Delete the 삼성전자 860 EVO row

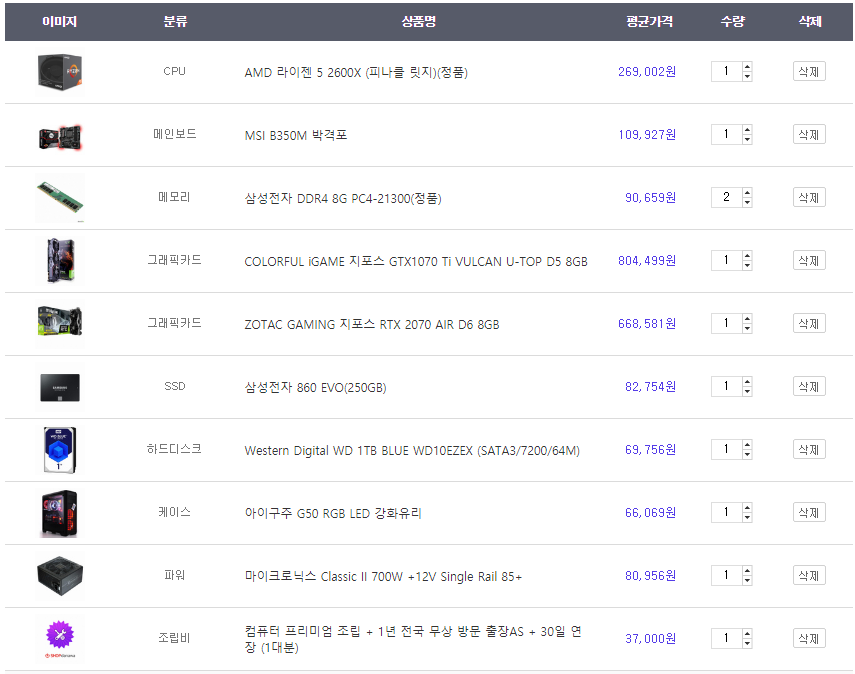[809, 387]
